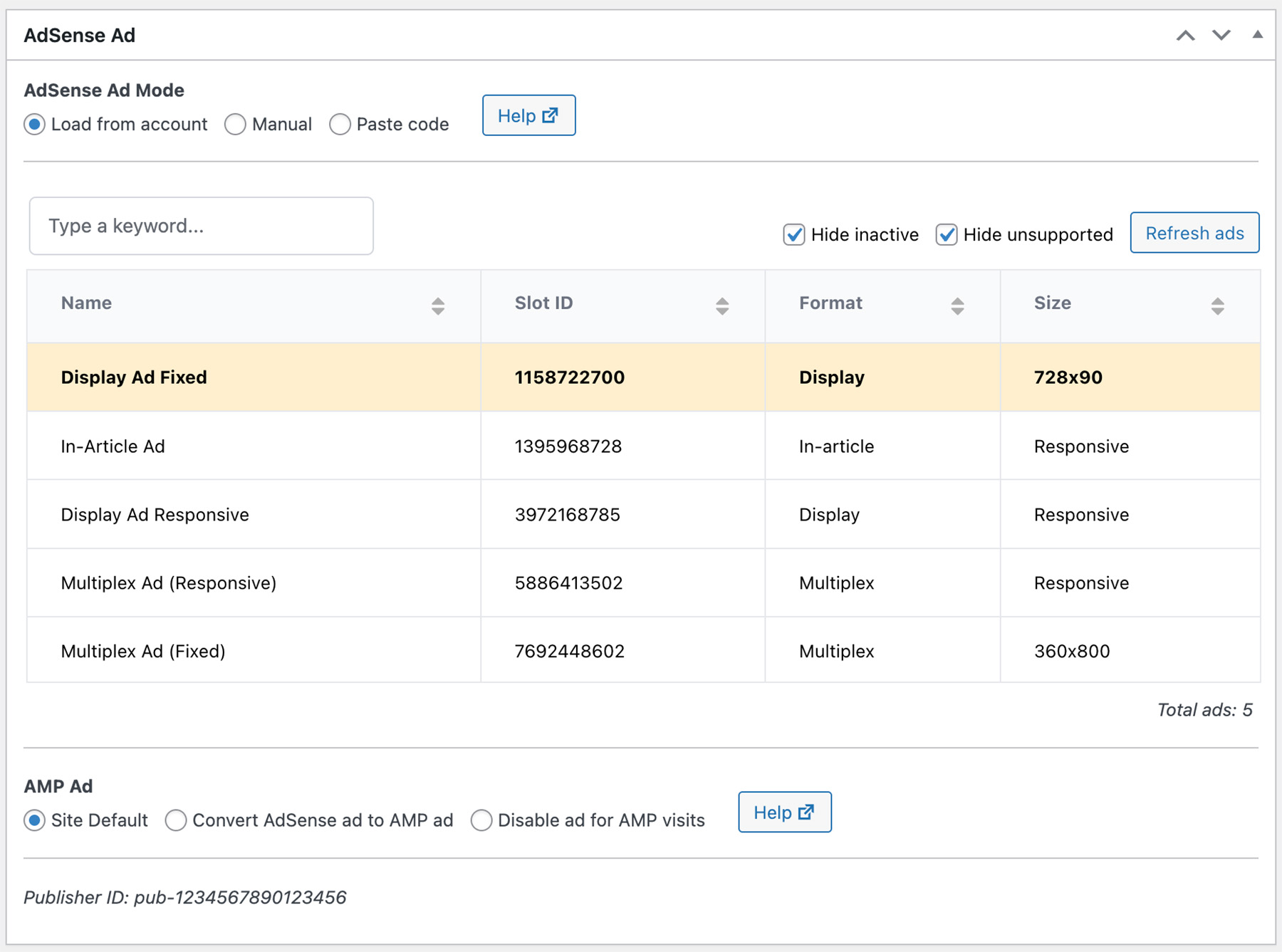Open Help for AdSense Ad Mode
This screenshot has height=952, width=1282.
[528, 115]
